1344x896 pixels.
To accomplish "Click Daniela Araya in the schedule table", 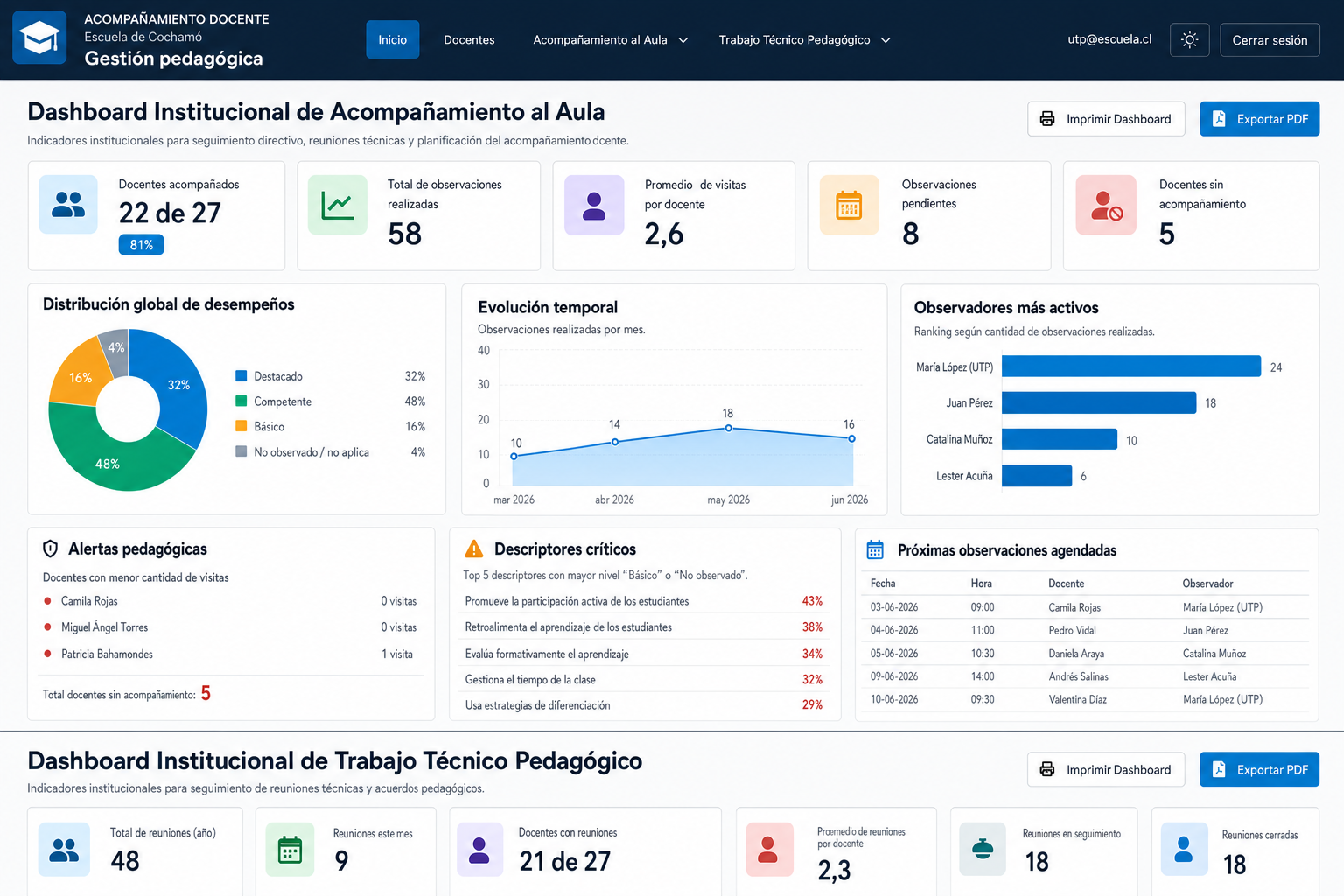I will pos(1076,654).
